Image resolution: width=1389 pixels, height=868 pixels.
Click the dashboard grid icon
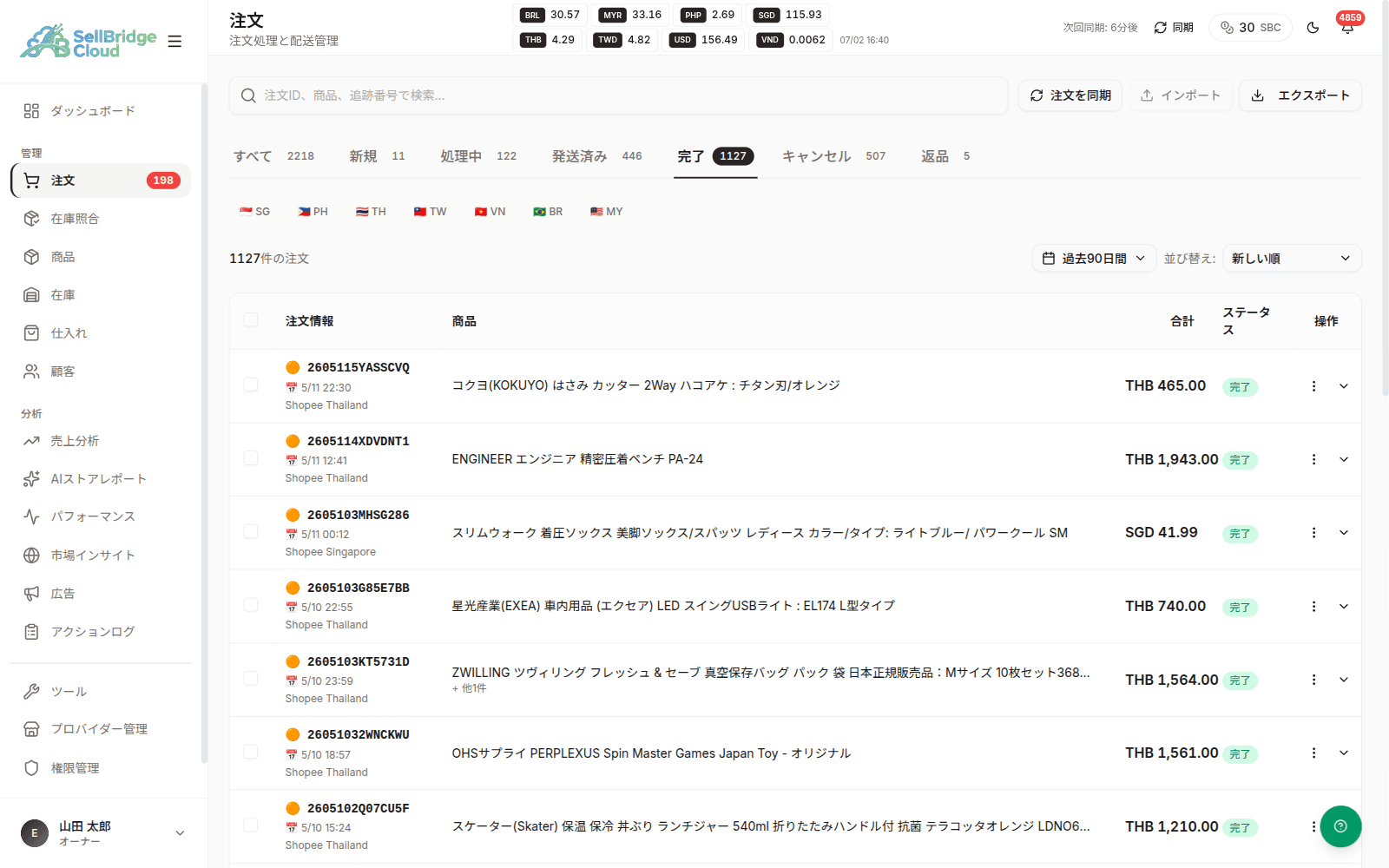31,111
